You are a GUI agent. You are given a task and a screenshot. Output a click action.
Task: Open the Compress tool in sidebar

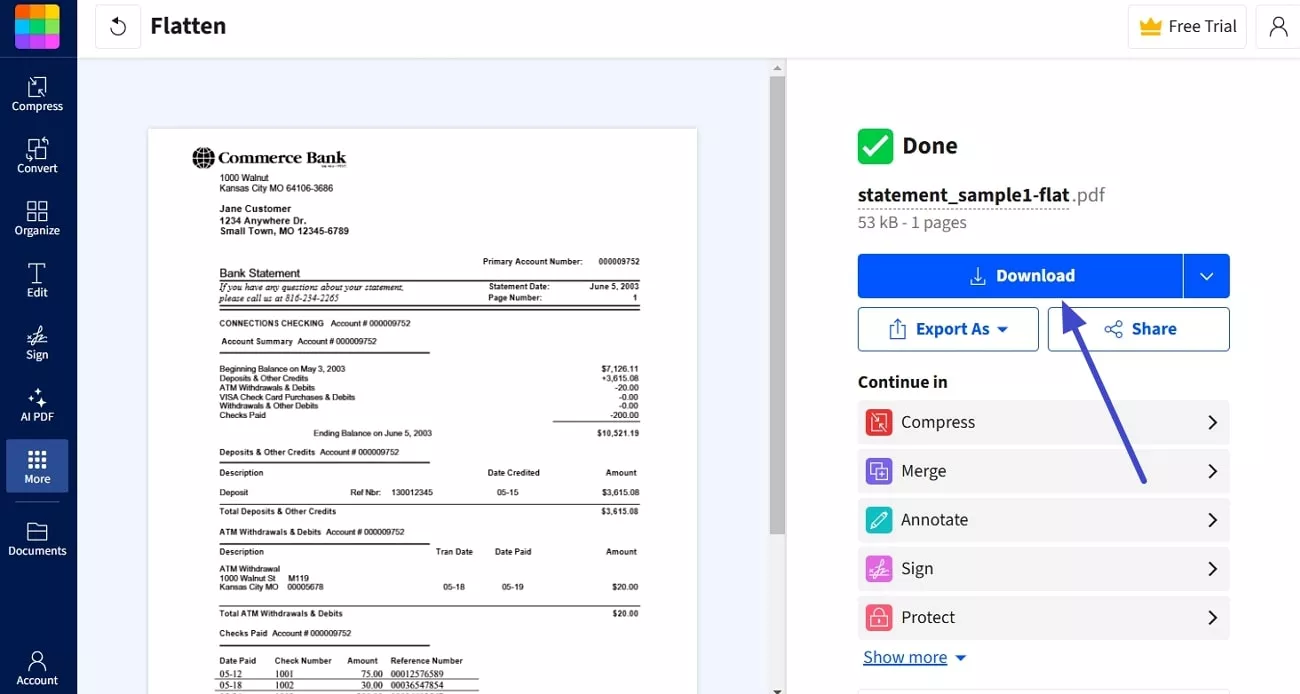(37, 94)
